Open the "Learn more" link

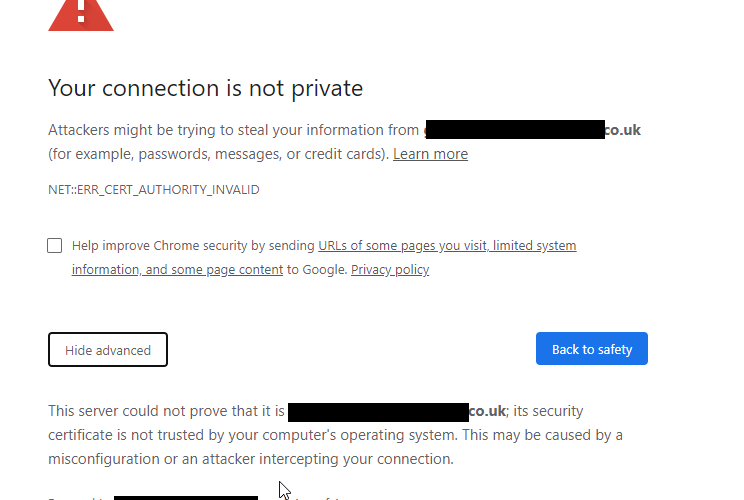click(430, 154)
